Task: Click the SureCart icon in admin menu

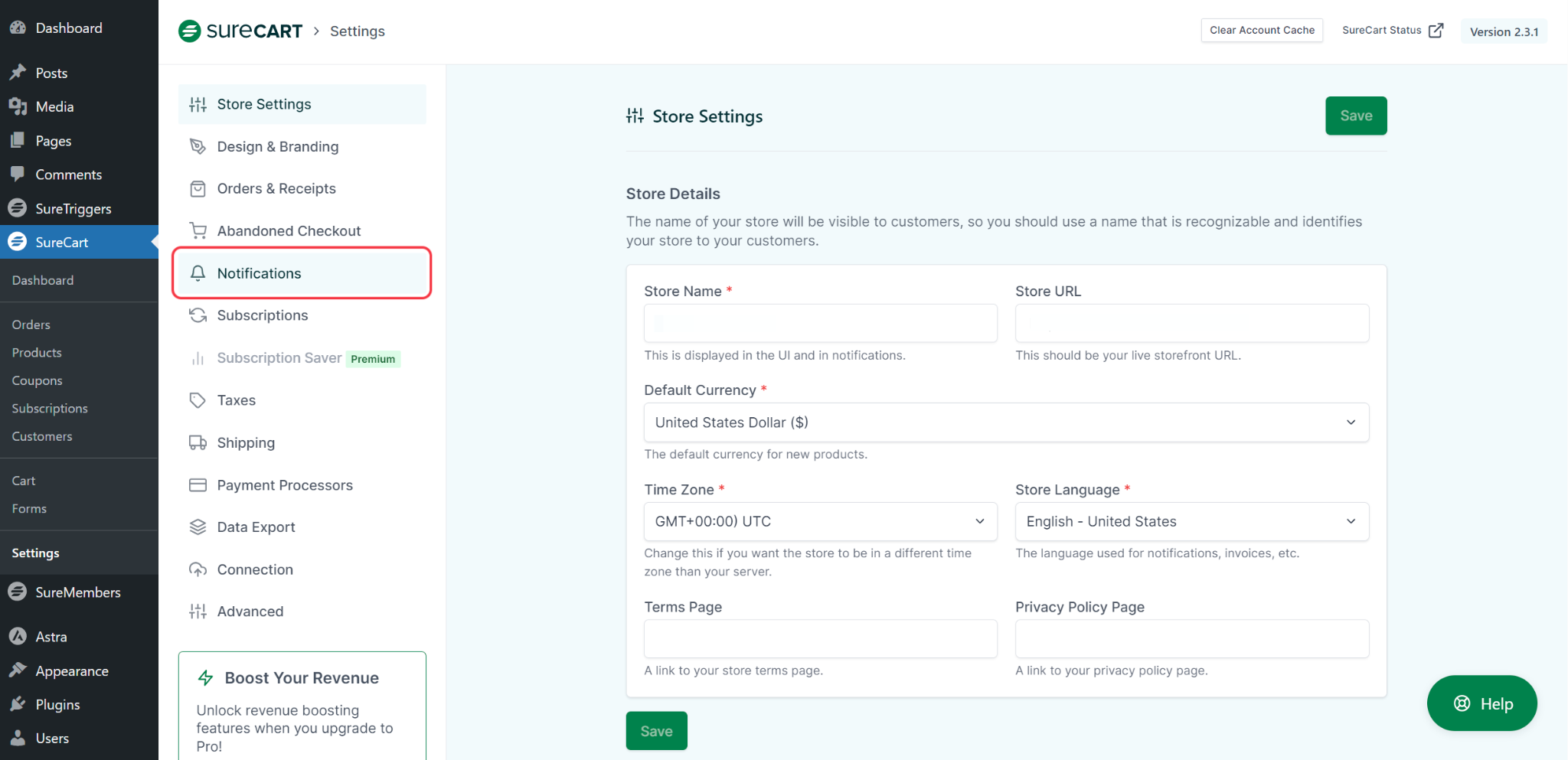Action: pos(17,242)
